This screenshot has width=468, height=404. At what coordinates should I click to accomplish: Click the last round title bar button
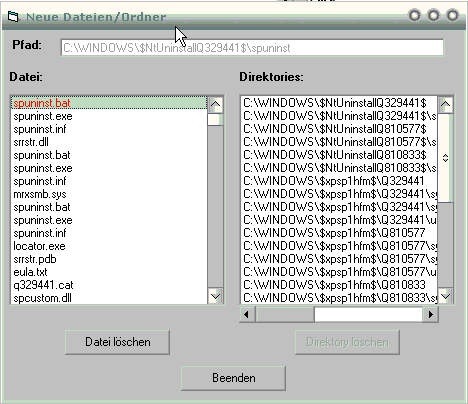(452, 15)
